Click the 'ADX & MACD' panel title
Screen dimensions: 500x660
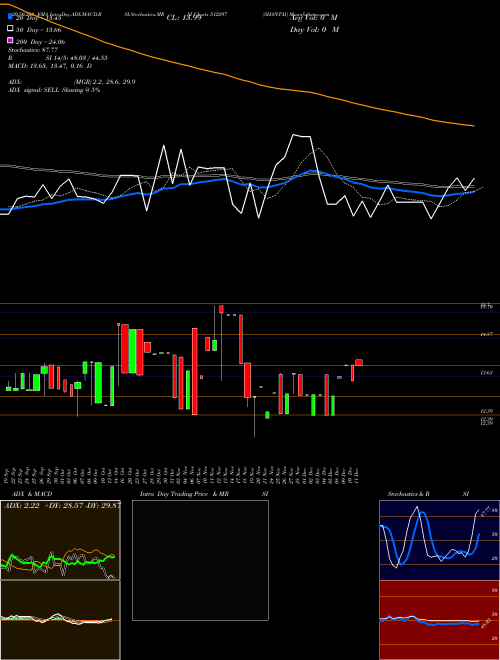pos(32,494)
